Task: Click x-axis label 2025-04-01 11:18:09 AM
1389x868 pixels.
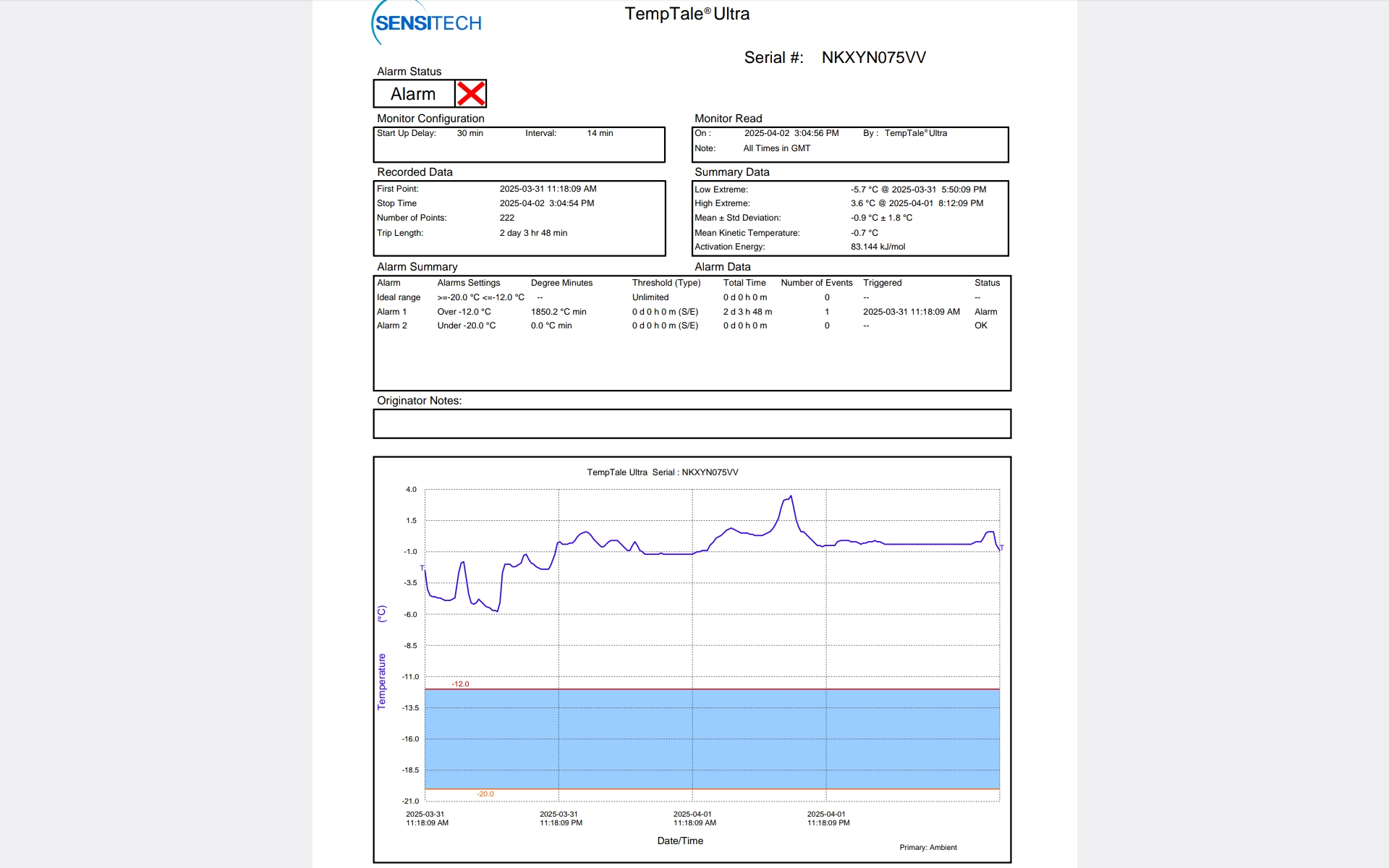Action: pyautogui.click(x=694, y=819)
